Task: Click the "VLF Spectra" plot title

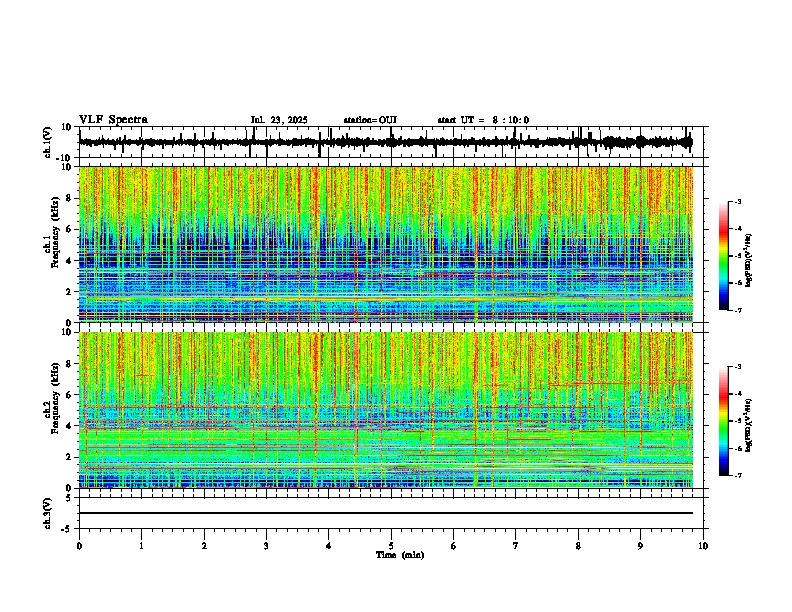Action: click(x=113, y=119)
